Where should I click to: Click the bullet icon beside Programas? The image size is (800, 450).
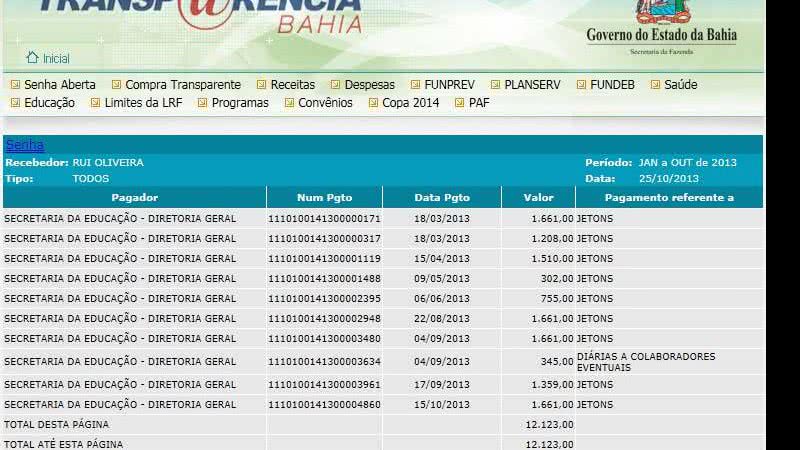coord(203,103)
